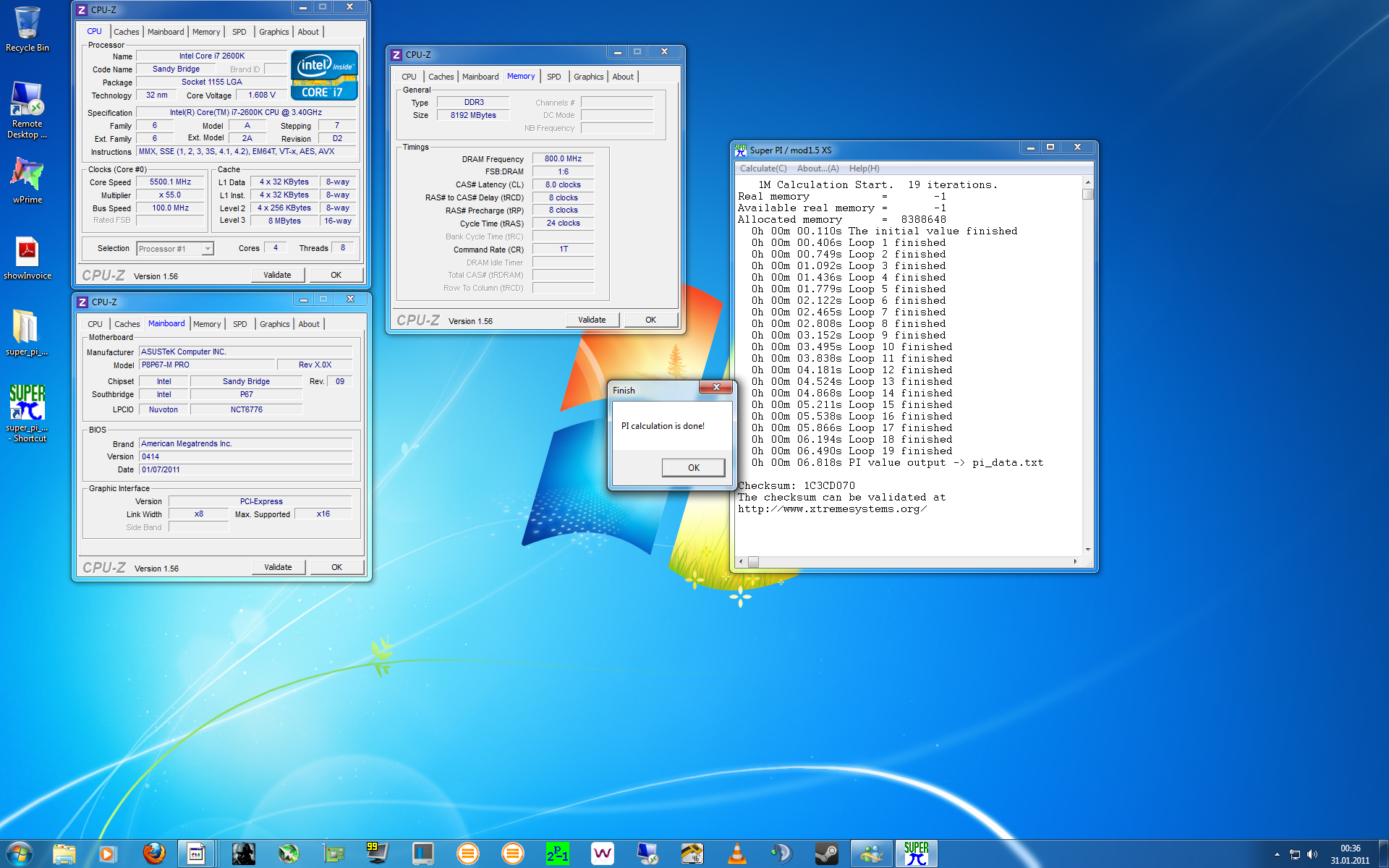Click the Core Speed value 5500.1 MHz
The height and width of the screenshot is (868, 1389).
[170, 182]
